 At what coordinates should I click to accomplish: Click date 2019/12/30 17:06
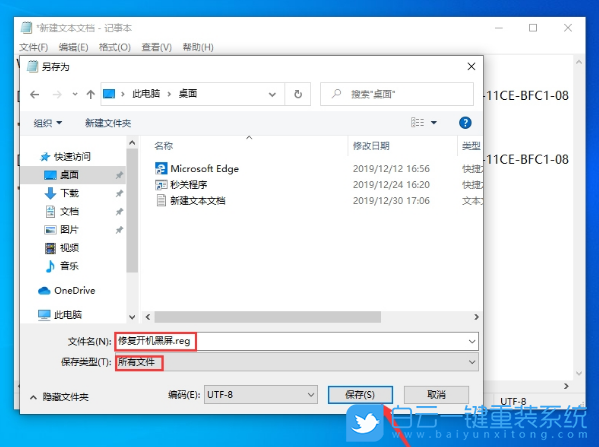[x=391, y=201]
